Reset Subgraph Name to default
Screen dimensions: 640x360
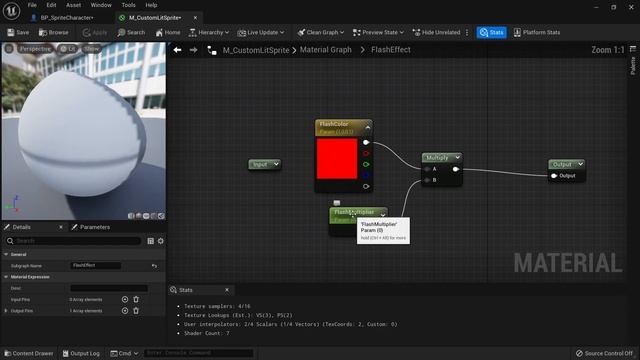coord(154,266)
